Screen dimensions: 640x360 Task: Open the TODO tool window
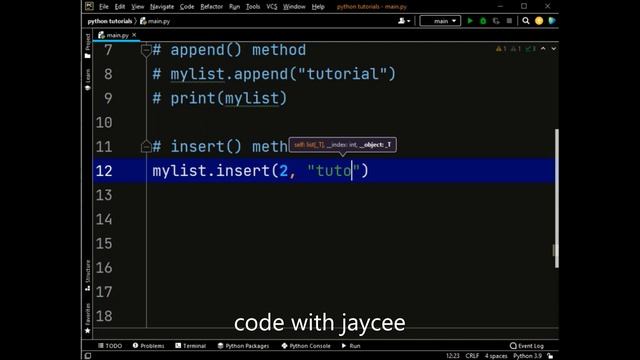110,346
